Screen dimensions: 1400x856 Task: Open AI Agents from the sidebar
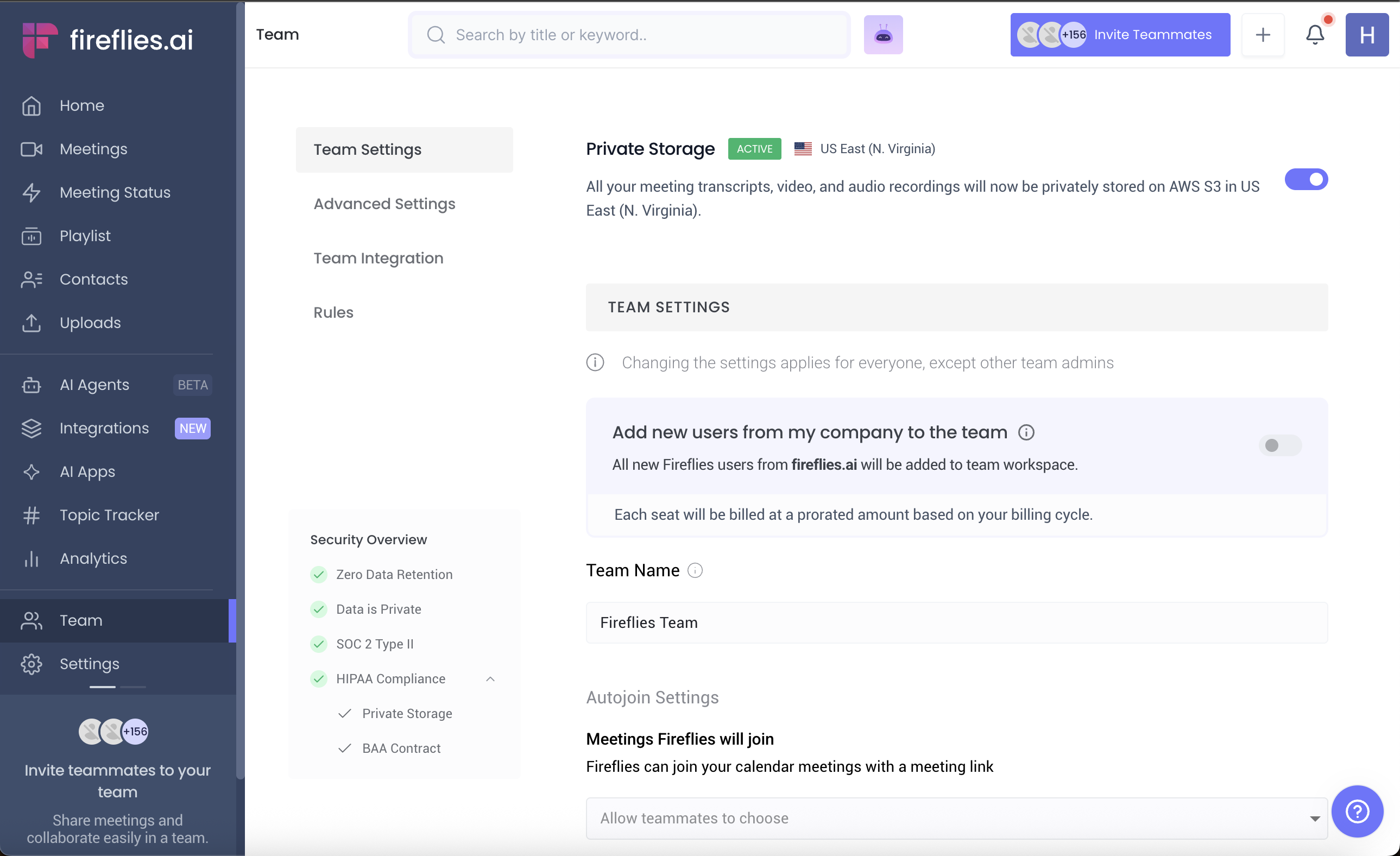coord(94,385)
